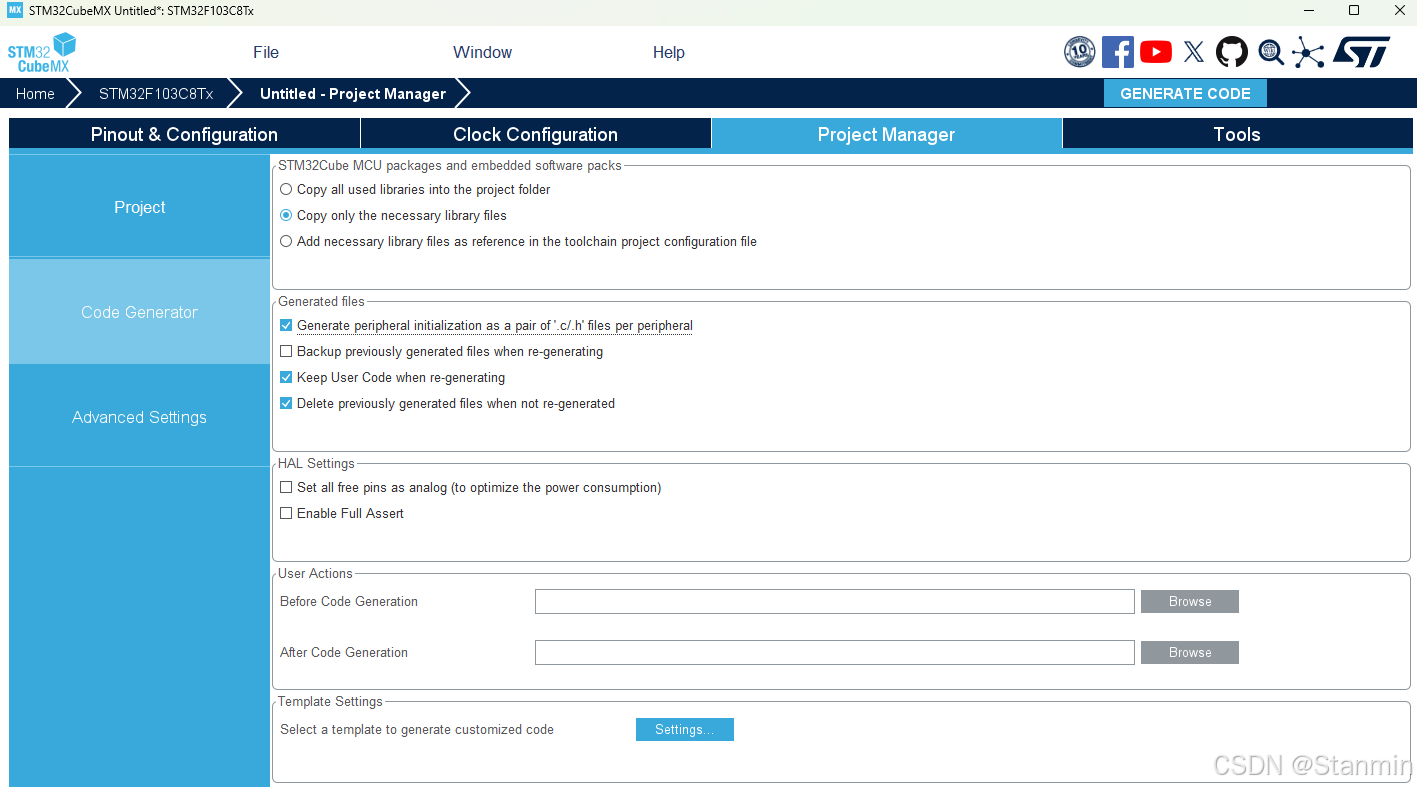Open the File menu
This screenshot has width=1417, height=791.
coord(266,52)
